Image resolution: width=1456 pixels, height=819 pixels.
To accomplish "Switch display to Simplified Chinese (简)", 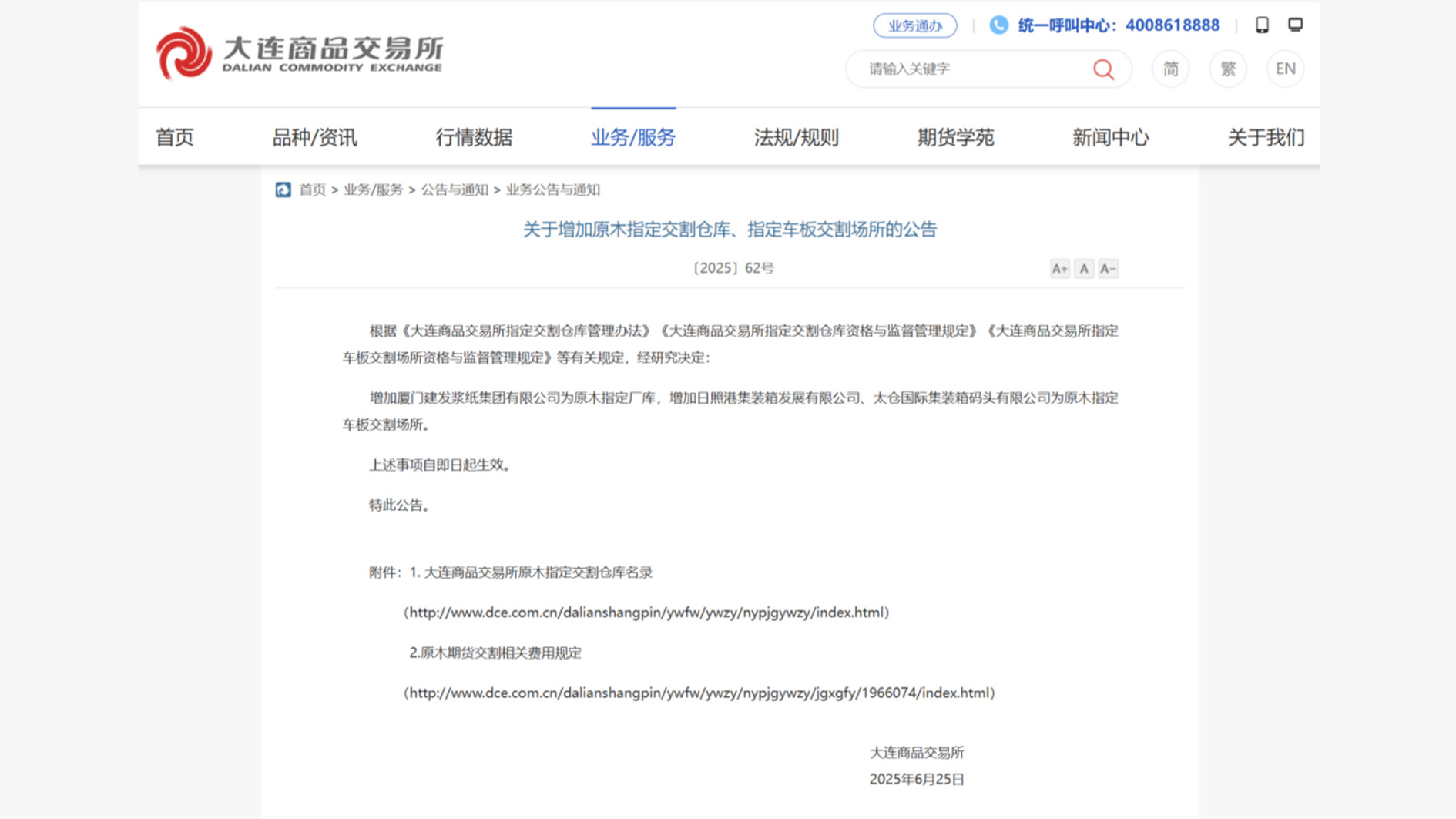I will click(x=1170, y=69).
